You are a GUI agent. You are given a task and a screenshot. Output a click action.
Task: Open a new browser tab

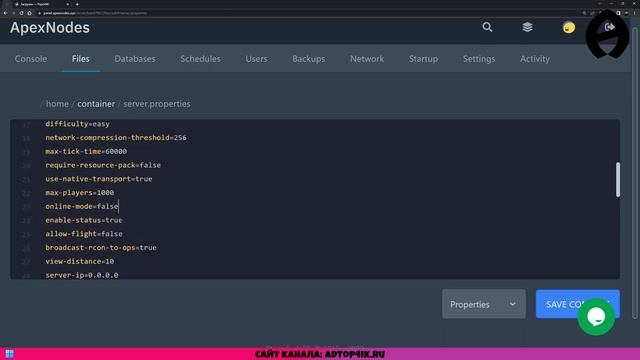(77, 4)
